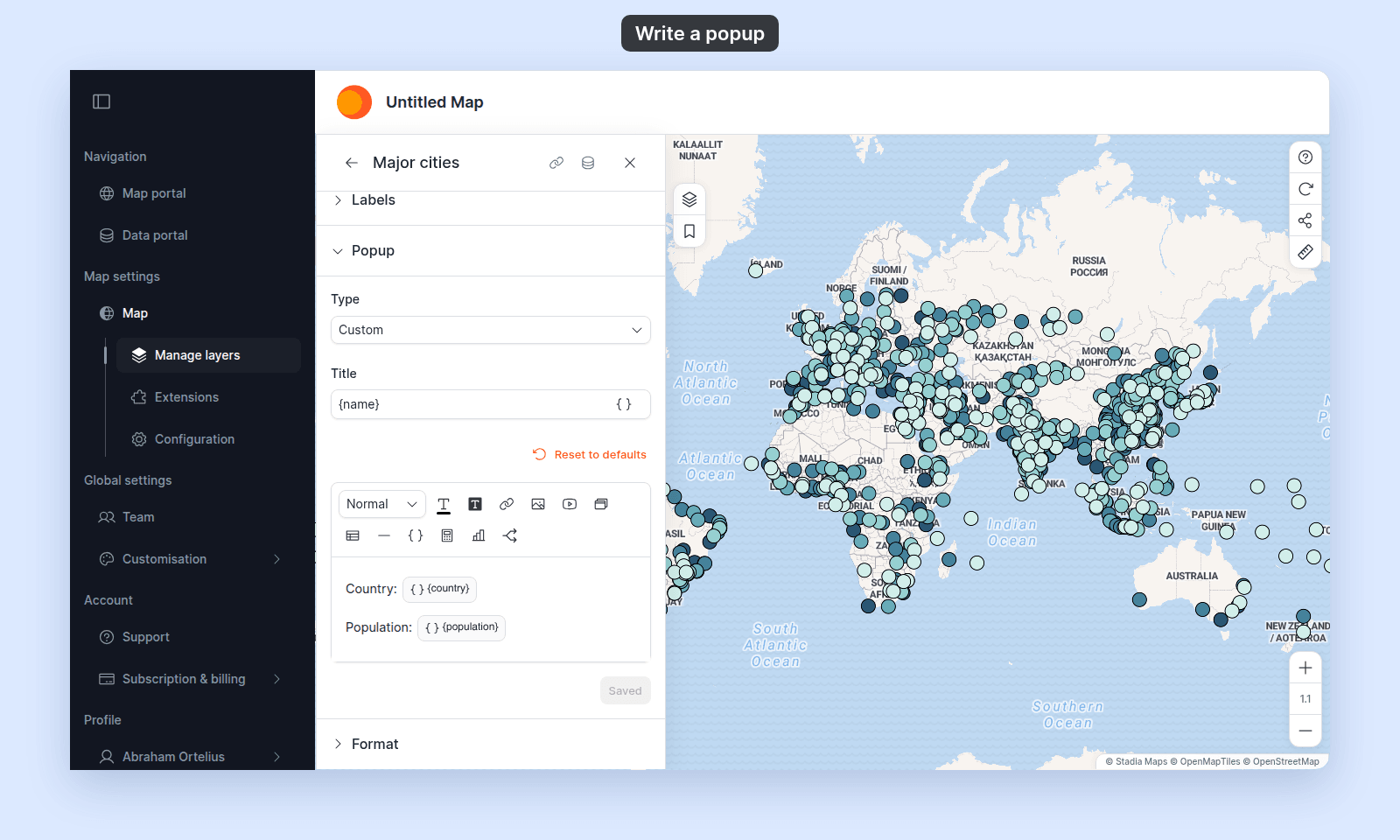This screenshot has height=840, width=1400.
Task: Insert conditional branch icon in editor
Action: click(510, 535)
